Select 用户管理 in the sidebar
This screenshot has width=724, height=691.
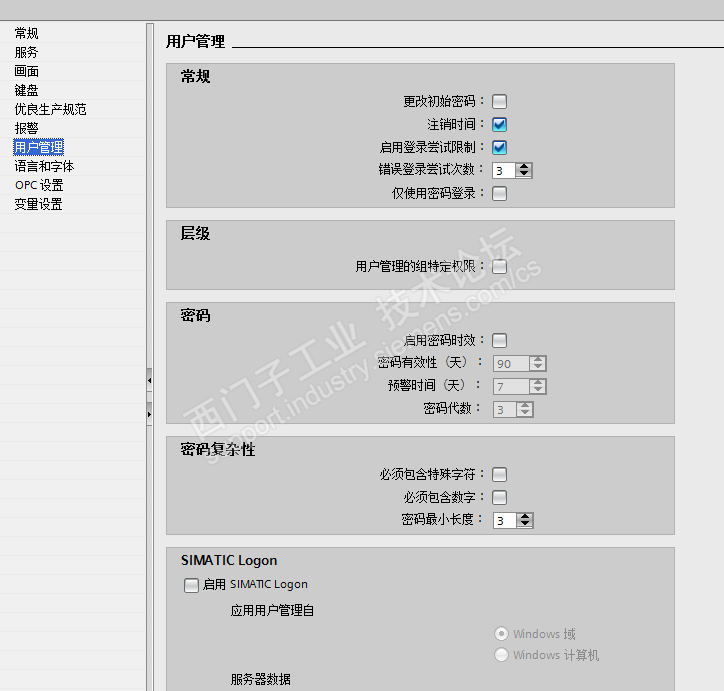pos(38,147)
